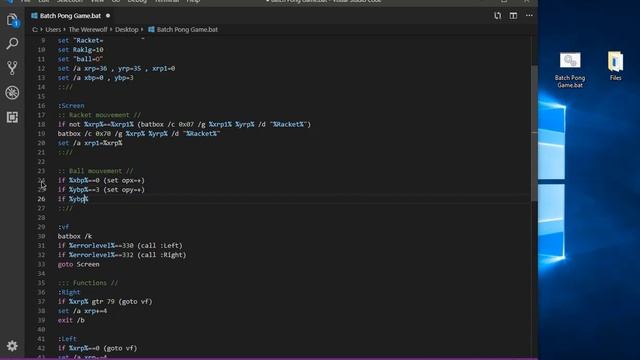Click the C: breadcrumb segment
This screenshot has width=640, height=360.
(35, 29)
